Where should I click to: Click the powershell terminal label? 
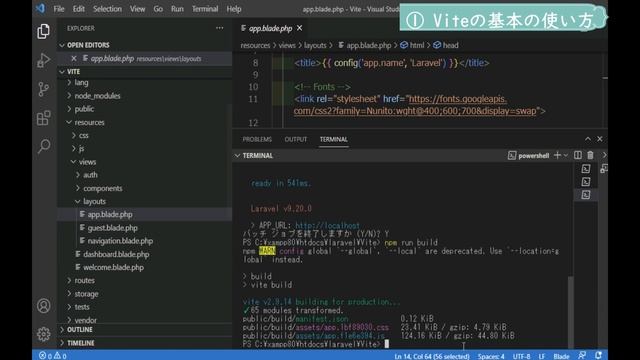[529, 156]
